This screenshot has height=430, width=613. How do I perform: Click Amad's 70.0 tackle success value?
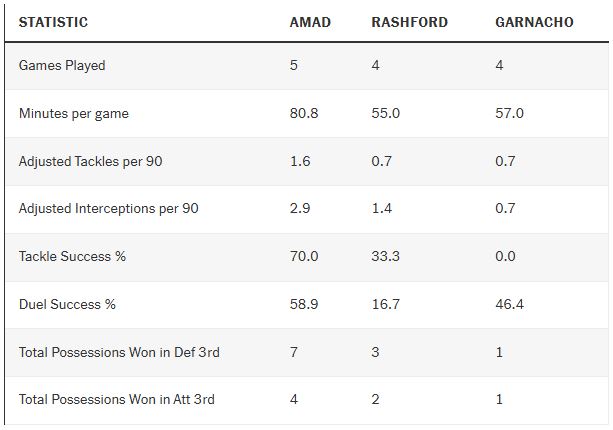[x=304, y=256]
